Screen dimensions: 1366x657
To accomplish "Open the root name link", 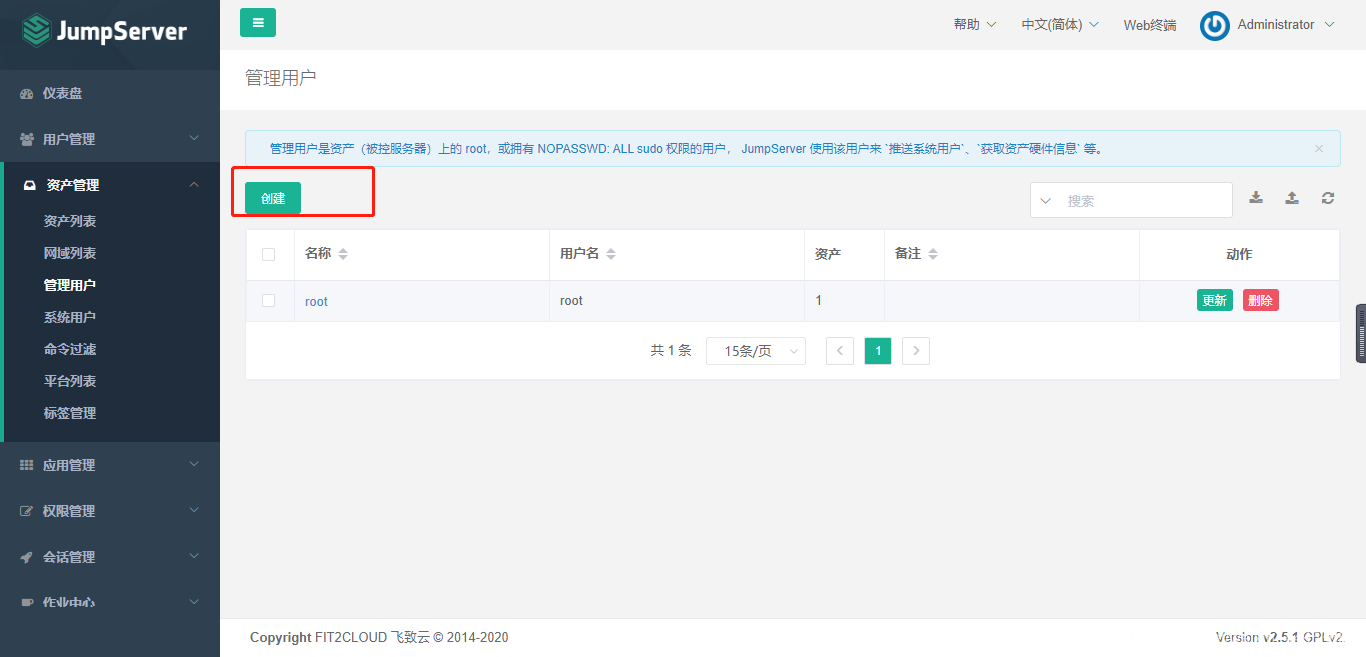I will click(316, 301).
